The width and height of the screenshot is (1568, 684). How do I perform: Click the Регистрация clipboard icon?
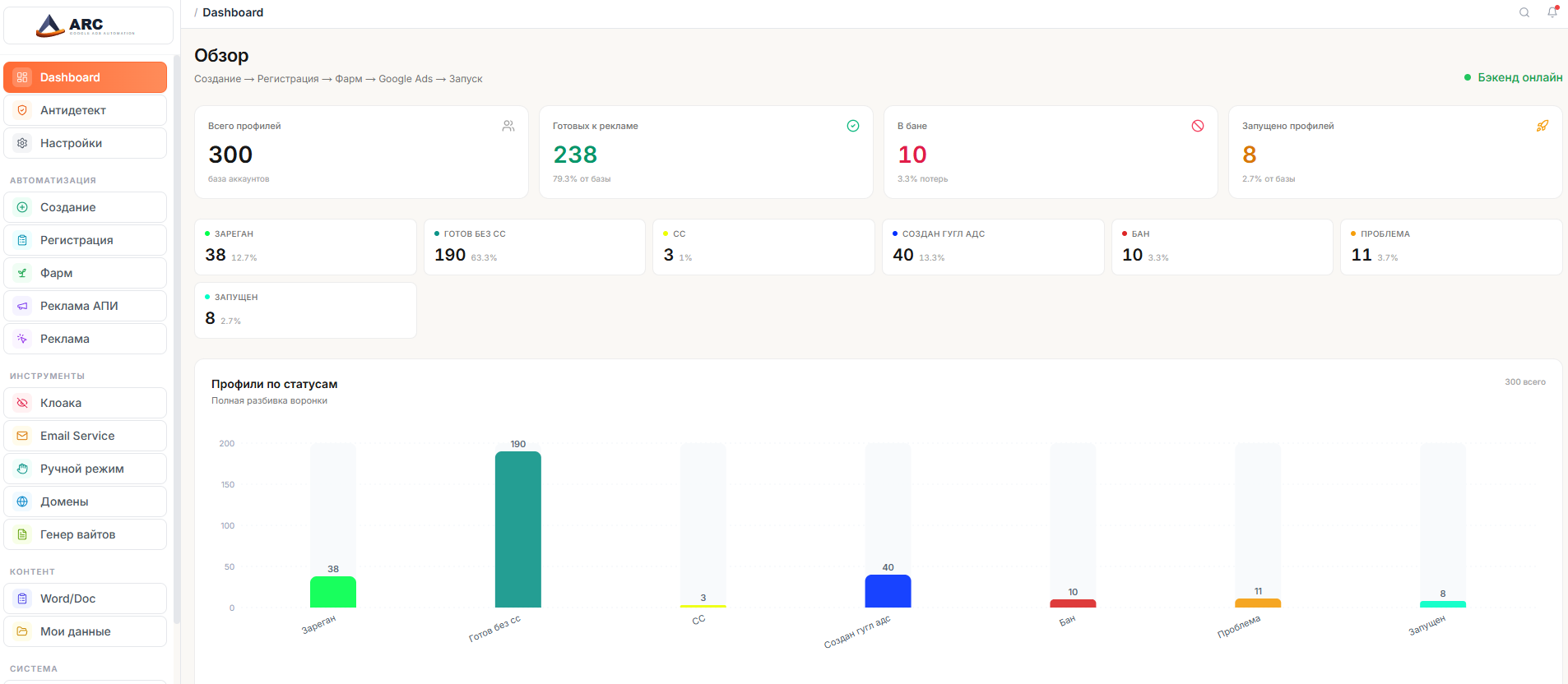[22, 240]
